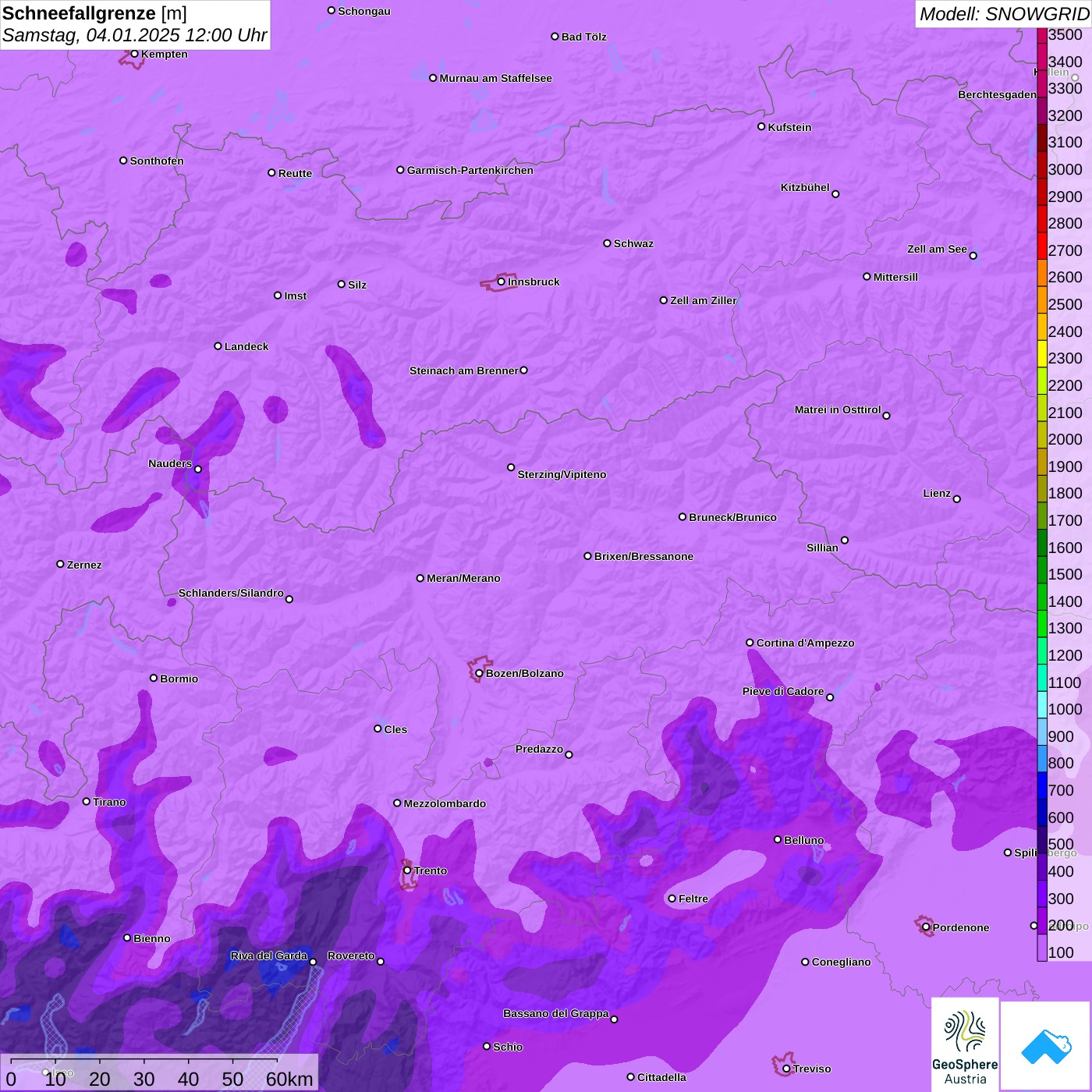Click the Lienz location marker
1092x1092 pixels.
(957, 499)
